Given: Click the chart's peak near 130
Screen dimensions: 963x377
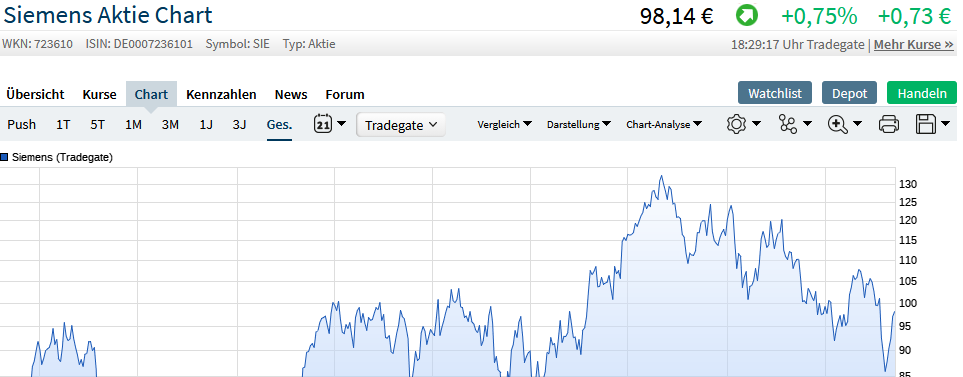Looking at the screenshot, I should 661,176.
